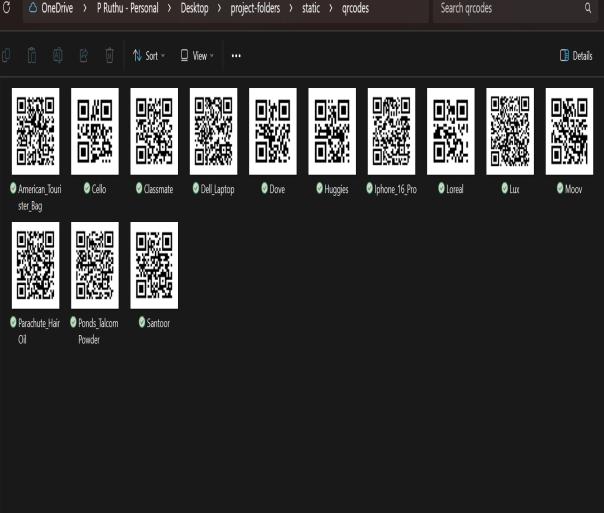Click the Share toolbar icon
This screenshot has height=513, width=604.
coord(84,55)
